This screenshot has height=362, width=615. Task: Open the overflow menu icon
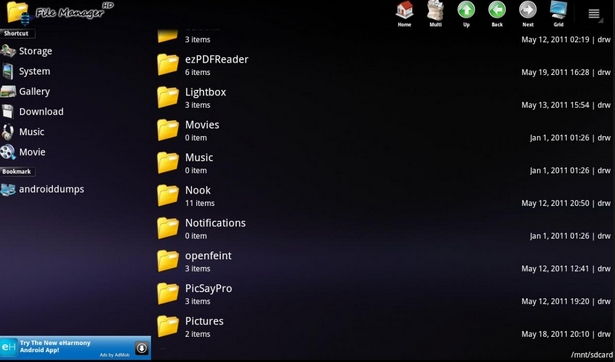594,14
